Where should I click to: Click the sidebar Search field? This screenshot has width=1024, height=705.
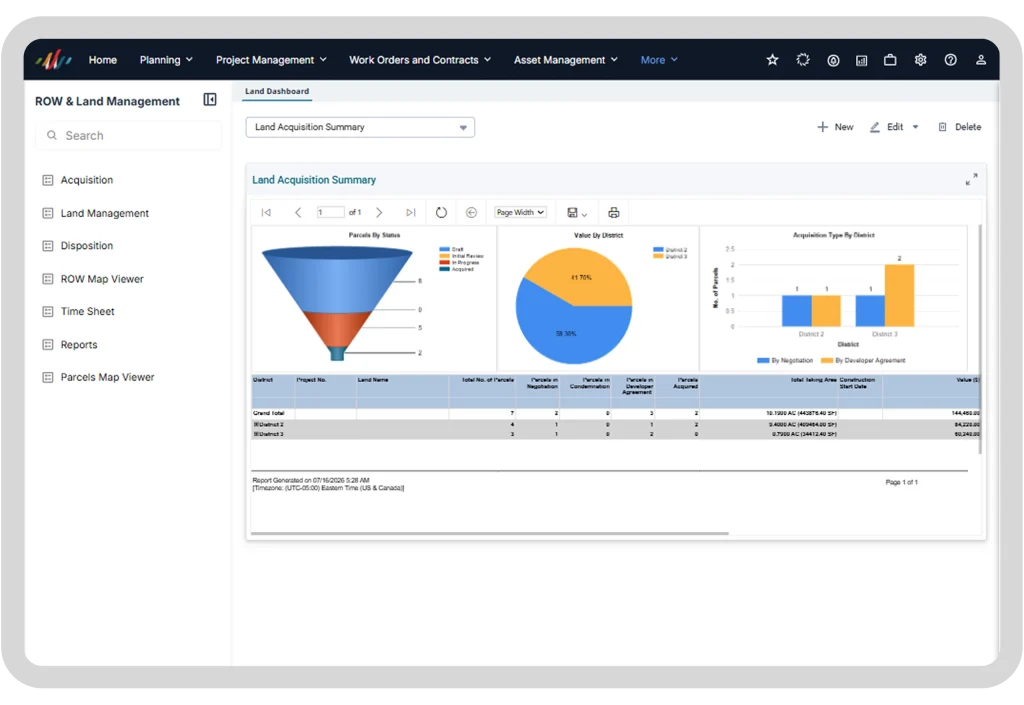click(x=128, y=136)
